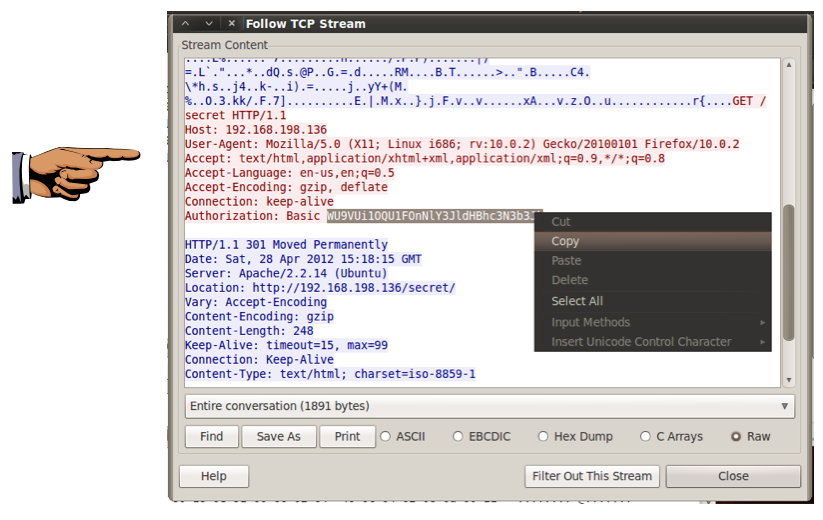This screenshot has width=823, height=520.
Task: Click the 'Host: 192.168.198.136' line
Action: 256,130
